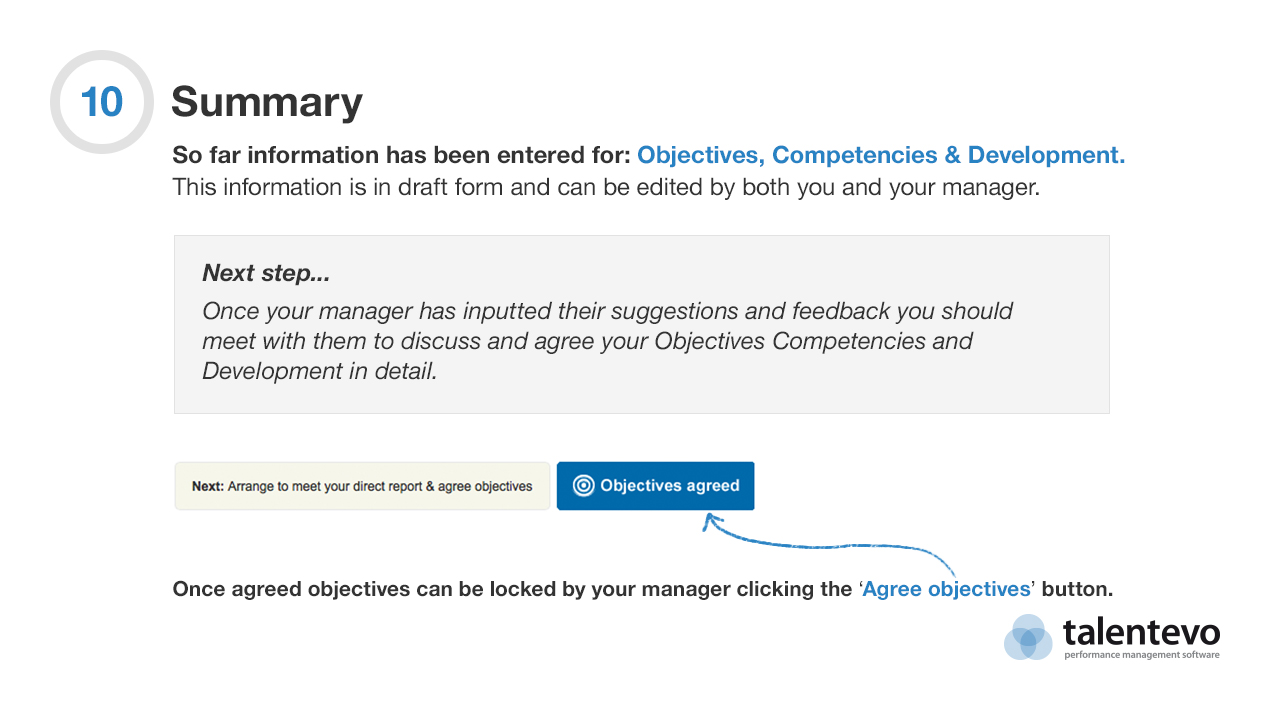Click the Next: Arrange to meet note box
The height and width of the screenshot is (720, 1280).
tap(362, 486)
